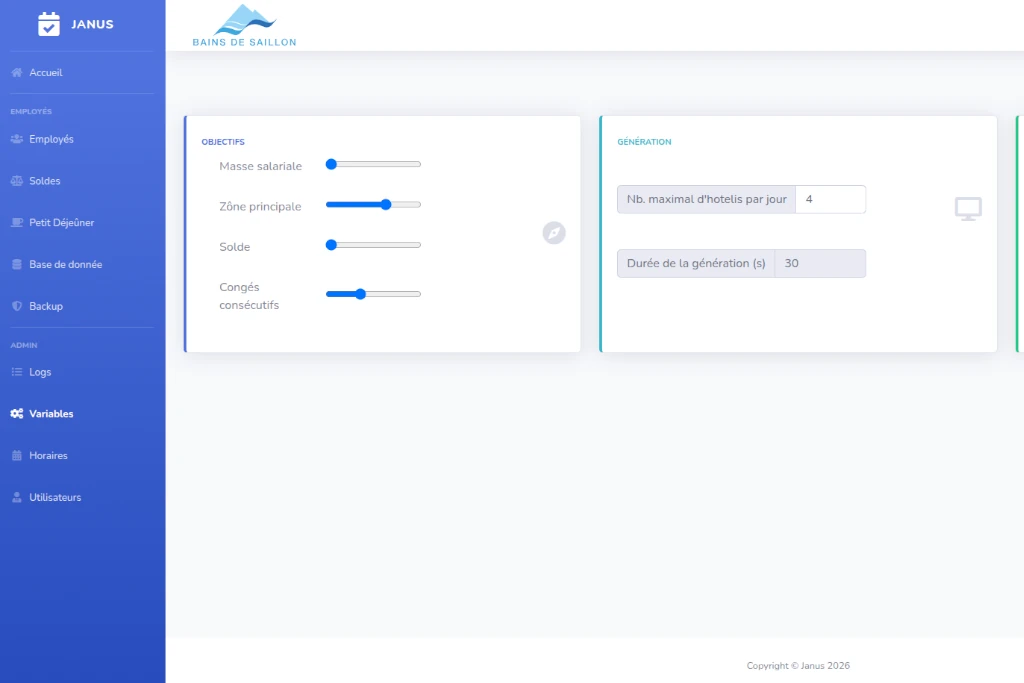Click the monitor icon in Génération card
Screen dimensions: 1024x683
click(968, 209)
